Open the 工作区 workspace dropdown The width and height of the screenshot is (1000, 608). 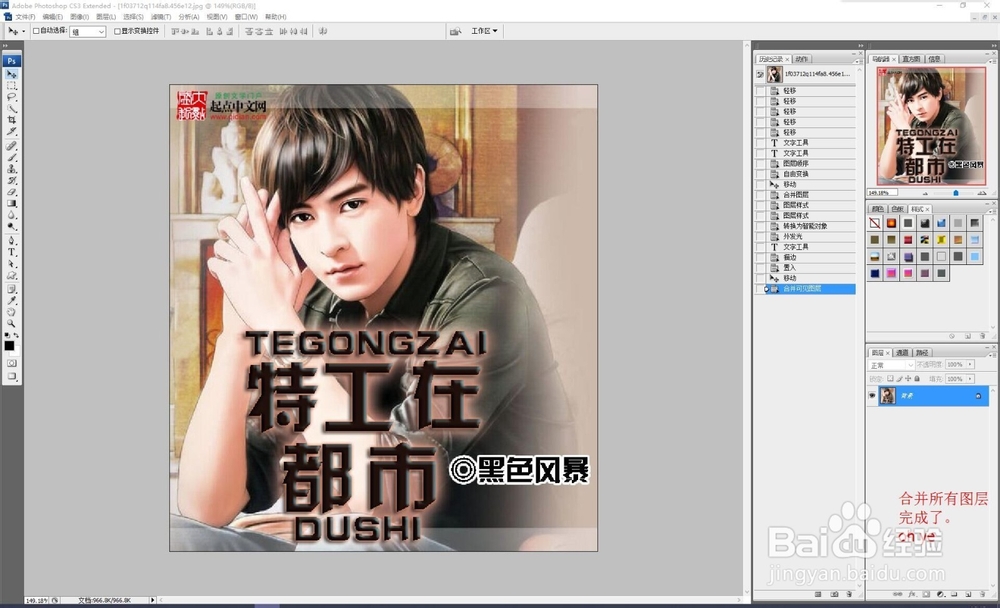pos(484,31)
